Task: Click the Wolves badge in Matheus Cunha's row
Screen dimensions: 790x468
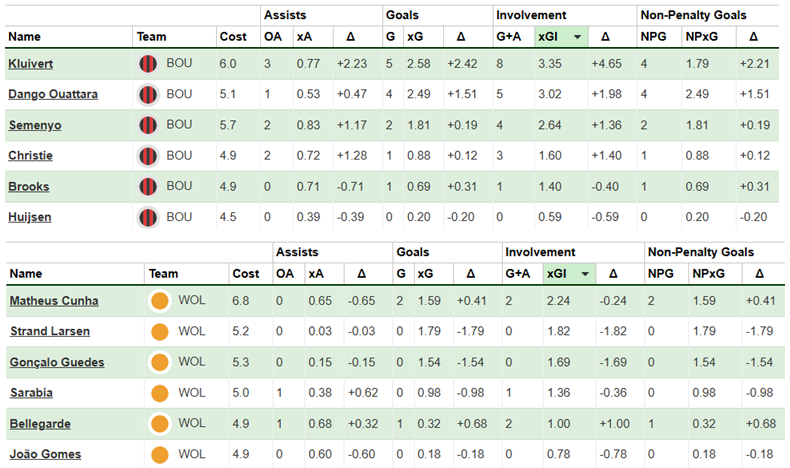Action: coord(158,300)
